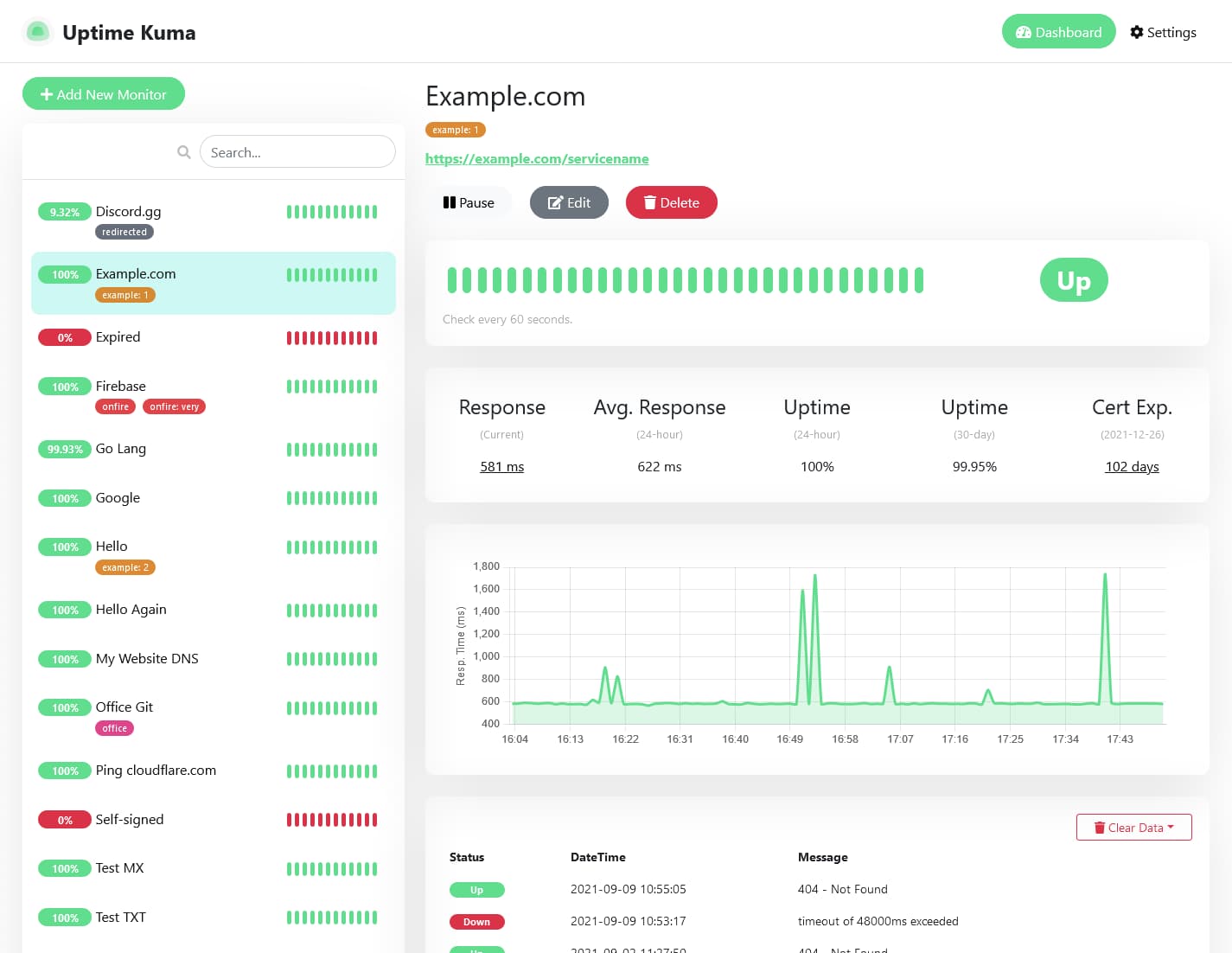
Task: Click the Uptime Kuma logo icon
Action: pos(38,31)
